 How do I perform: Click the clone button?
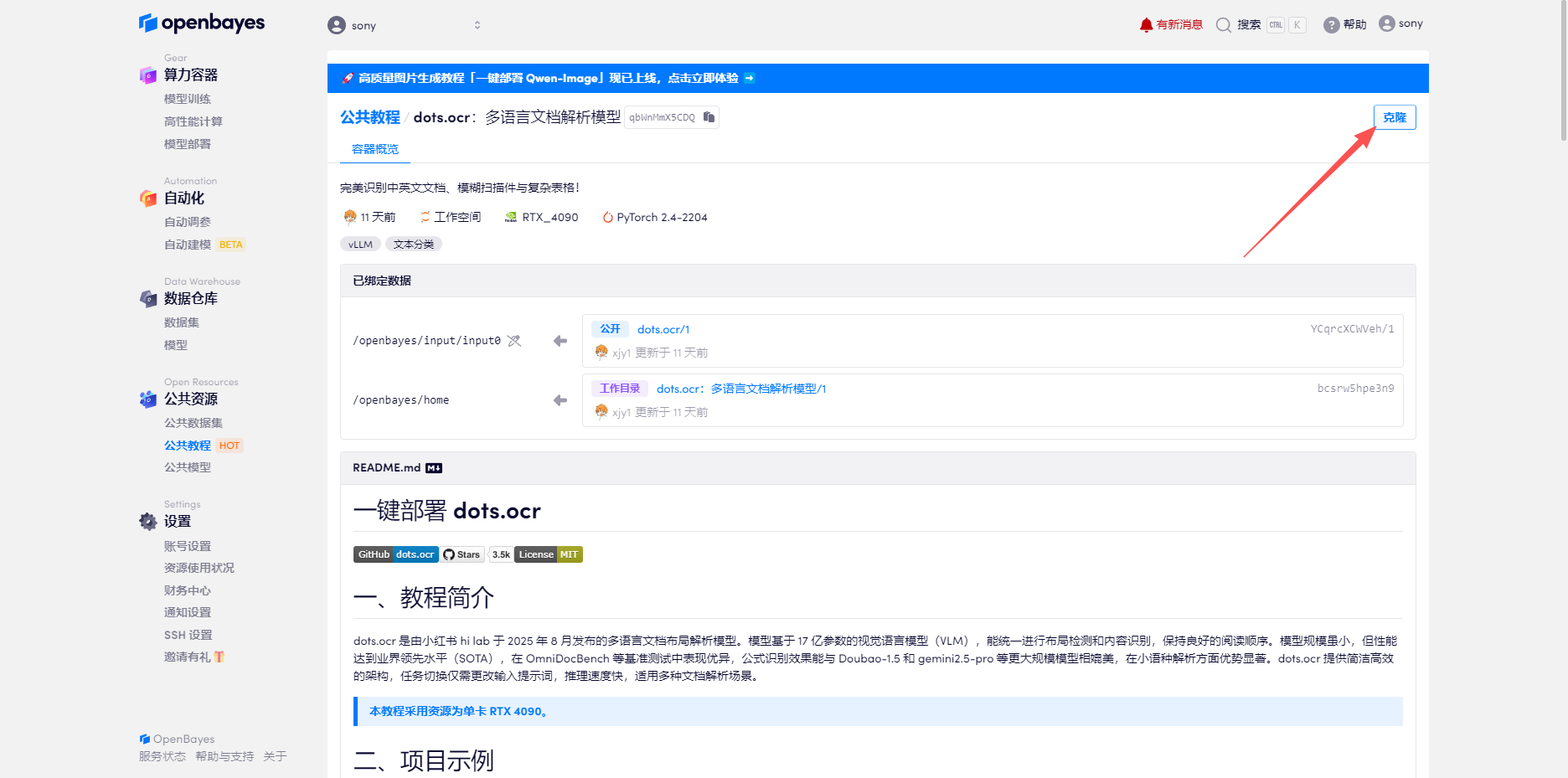click(x=1394, y=117)
